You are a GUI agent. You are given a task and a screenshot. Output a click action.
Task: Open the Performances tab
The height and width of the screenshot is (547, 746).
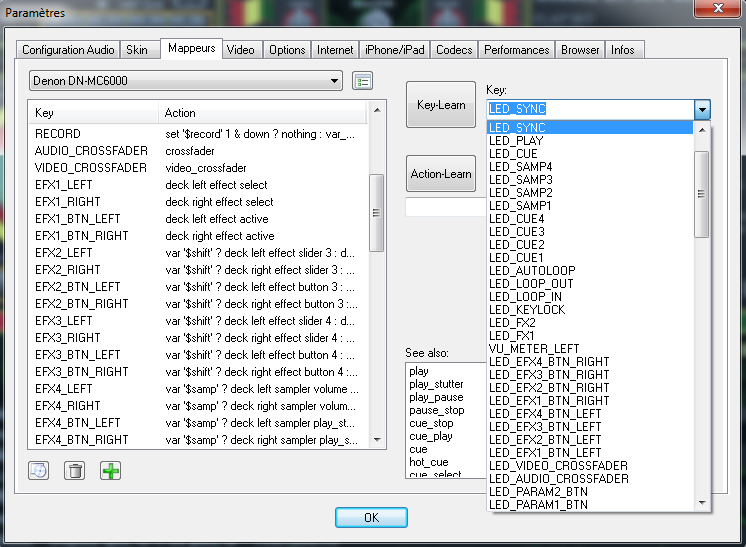(516, 50)
